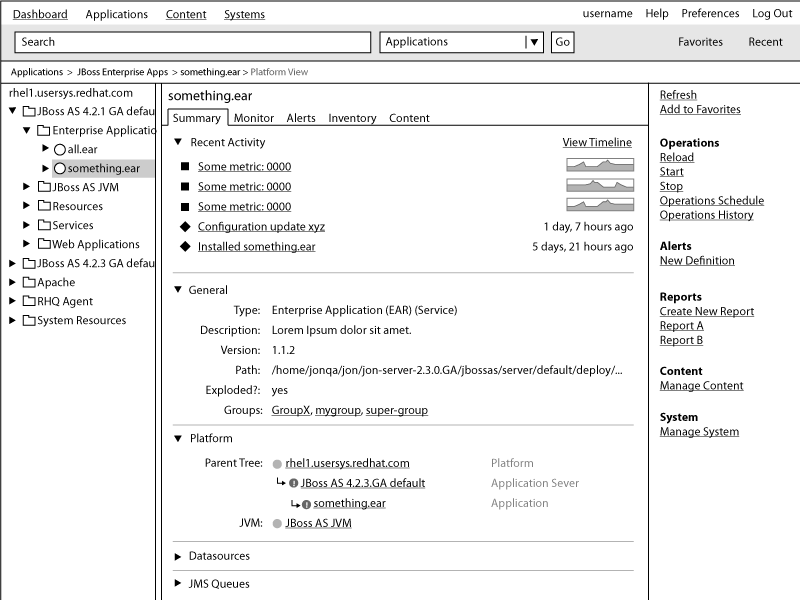
Task: Open Preferences in header
Action: (x=710, y=14)
